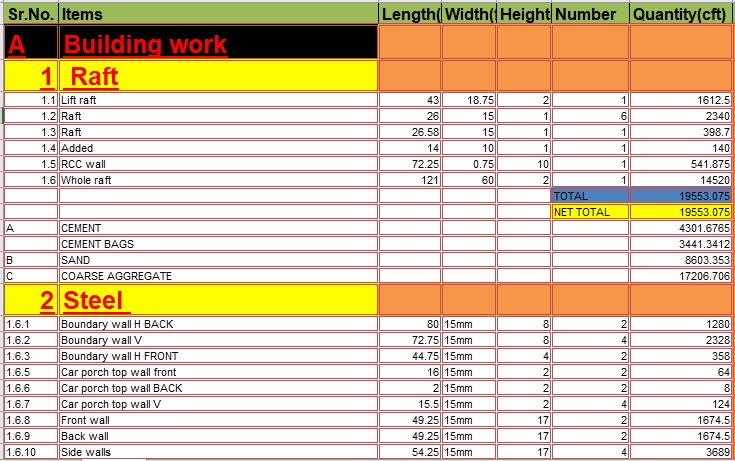Click Boundary wall H FRONT cell
Screen dimensions: 735x461
218,356
